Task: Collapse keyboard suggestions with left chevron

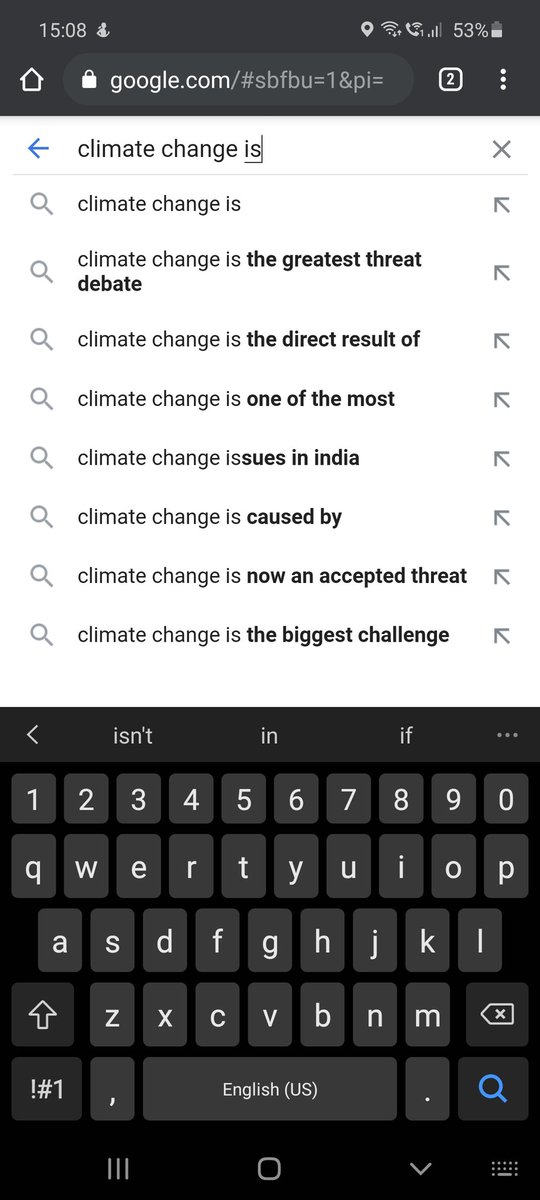Action: tap(32, 735)
